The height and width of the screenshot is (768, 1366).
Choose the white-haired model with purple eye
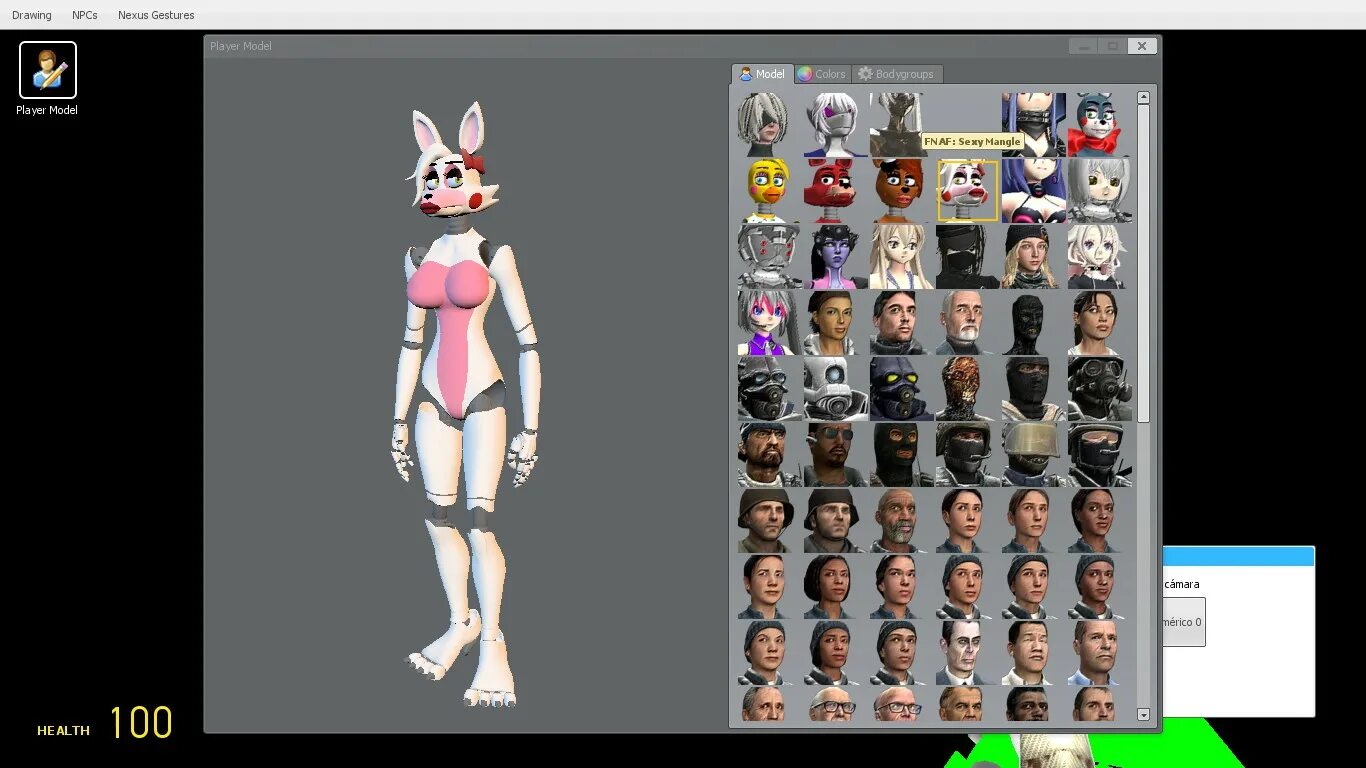click(x=835, y=124)
